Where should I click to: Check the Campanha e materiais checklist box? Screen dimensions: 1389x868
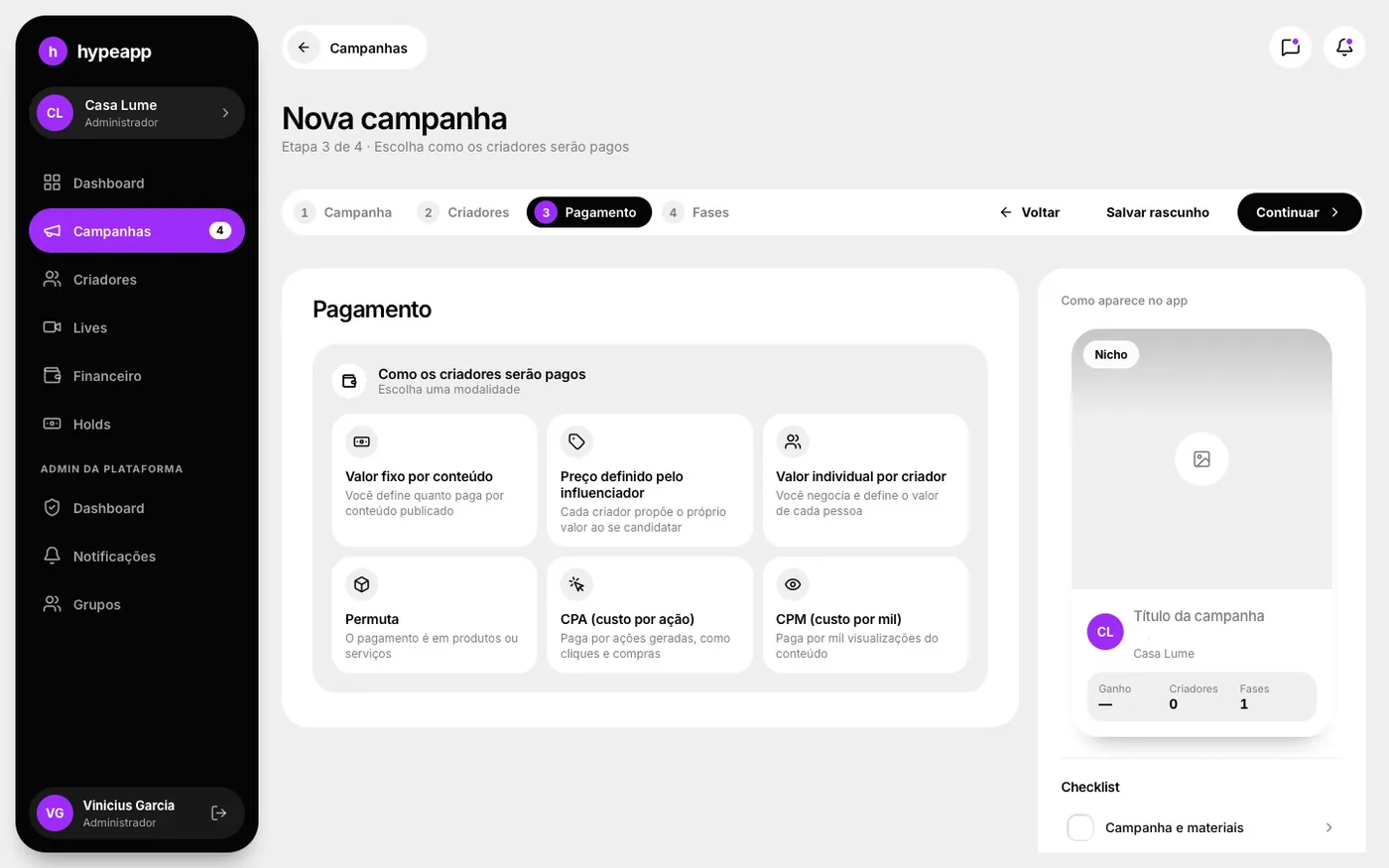(x=1080, y=827)
